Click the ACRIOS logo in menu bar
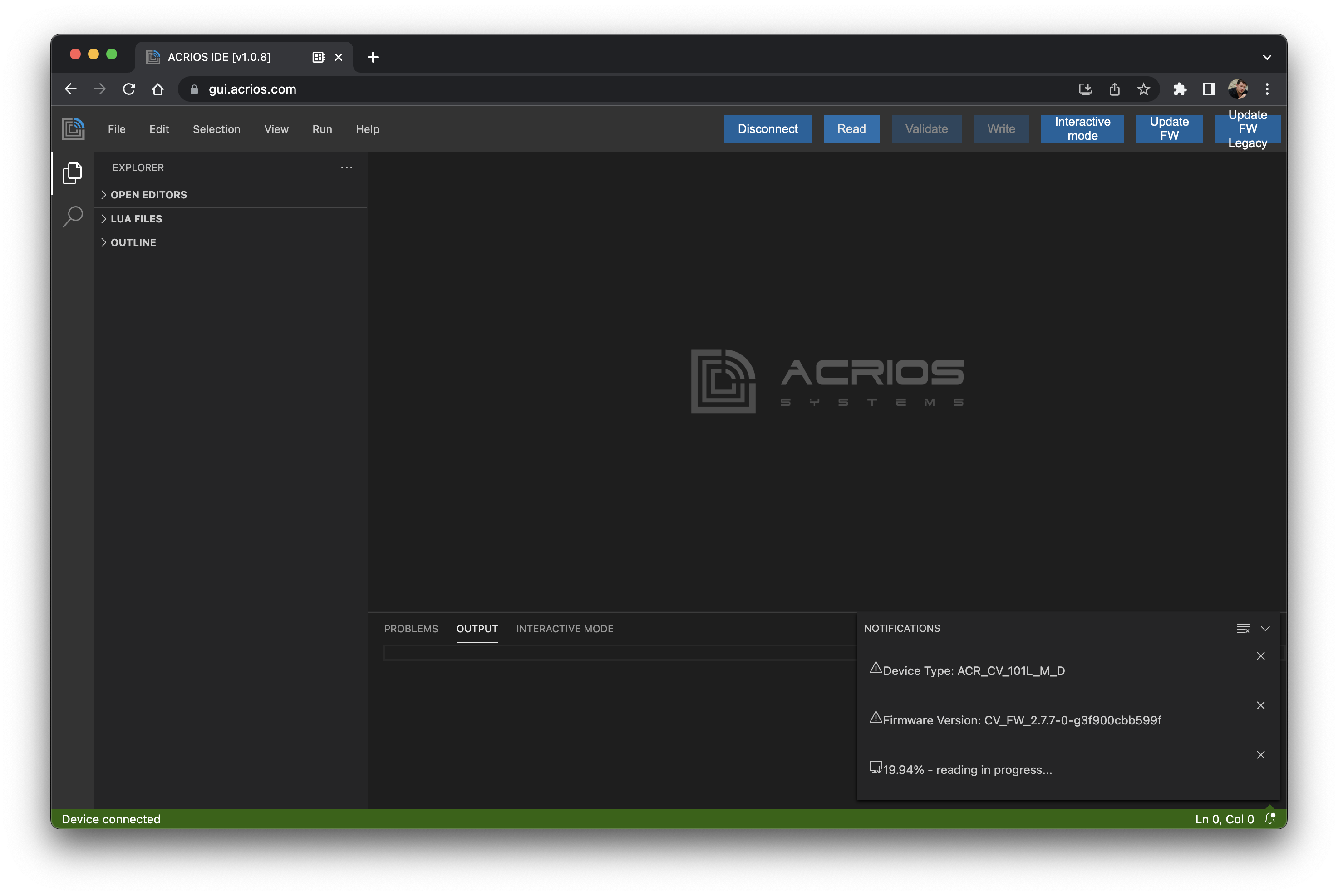Image resolution: width=1338 pixels, height=896 pixels. (73, 128)
